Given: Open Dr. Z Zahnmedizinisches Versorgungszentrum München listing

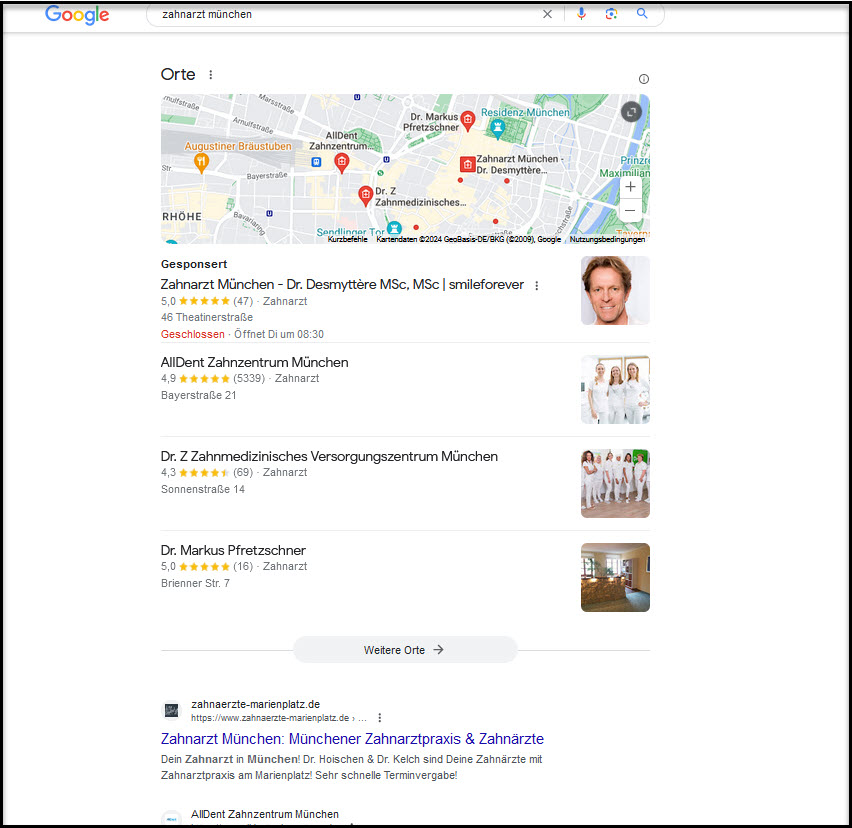Looking at the screenshot, I should (x=329, y=456).
